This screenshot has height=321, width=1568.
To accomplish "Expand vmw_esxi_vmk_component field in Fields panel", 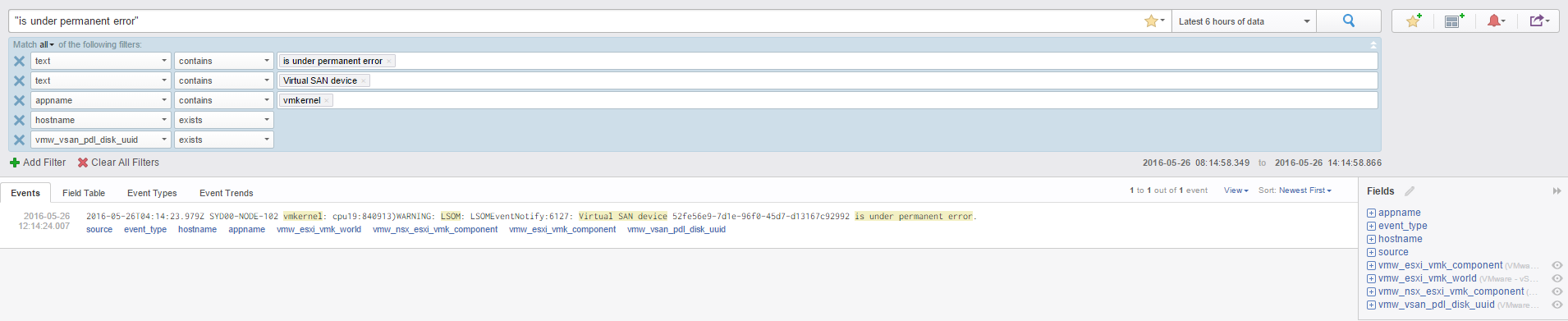I will 1371,265.
